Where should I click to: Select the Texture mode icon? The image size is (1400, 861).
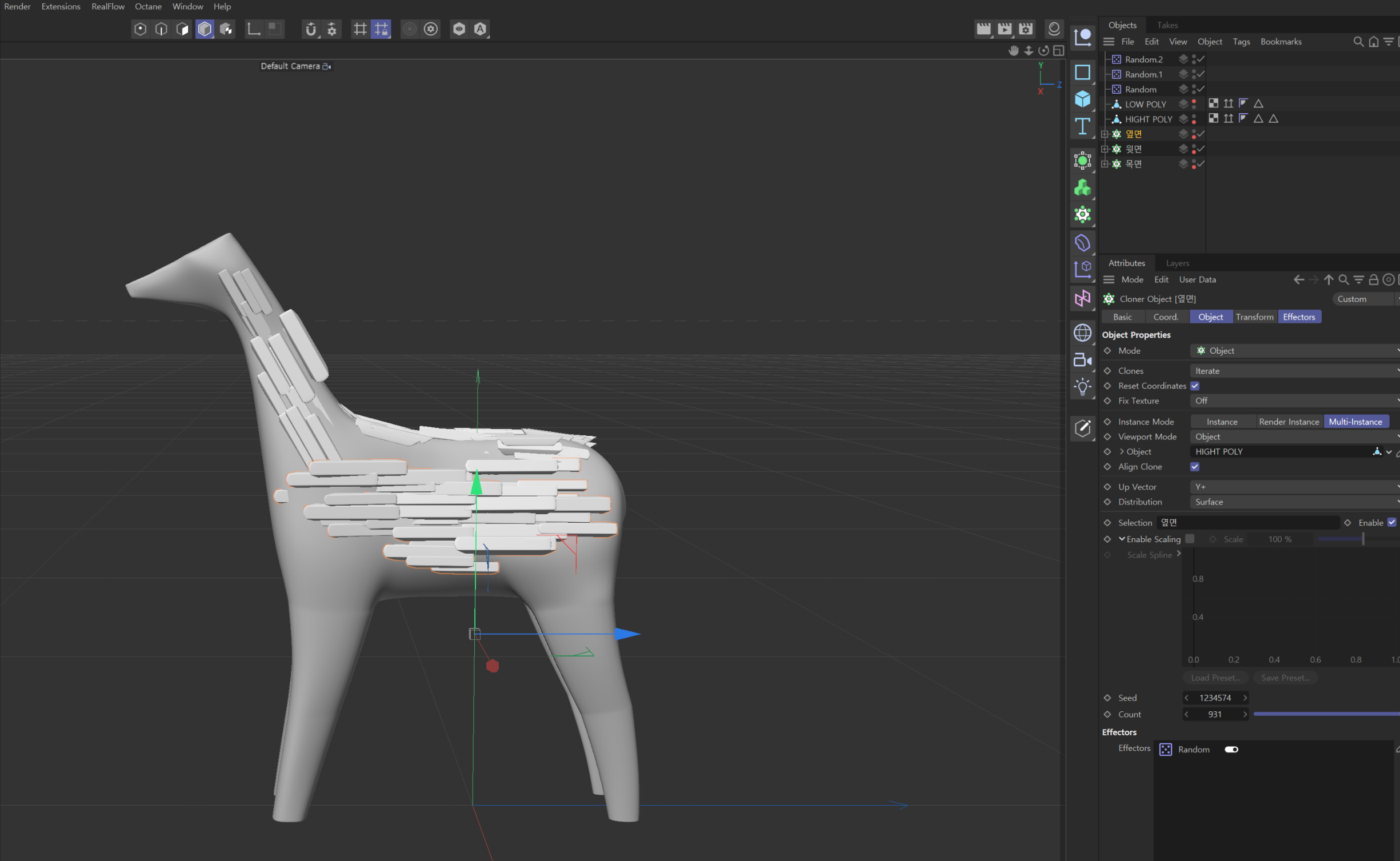pos(226,29)
